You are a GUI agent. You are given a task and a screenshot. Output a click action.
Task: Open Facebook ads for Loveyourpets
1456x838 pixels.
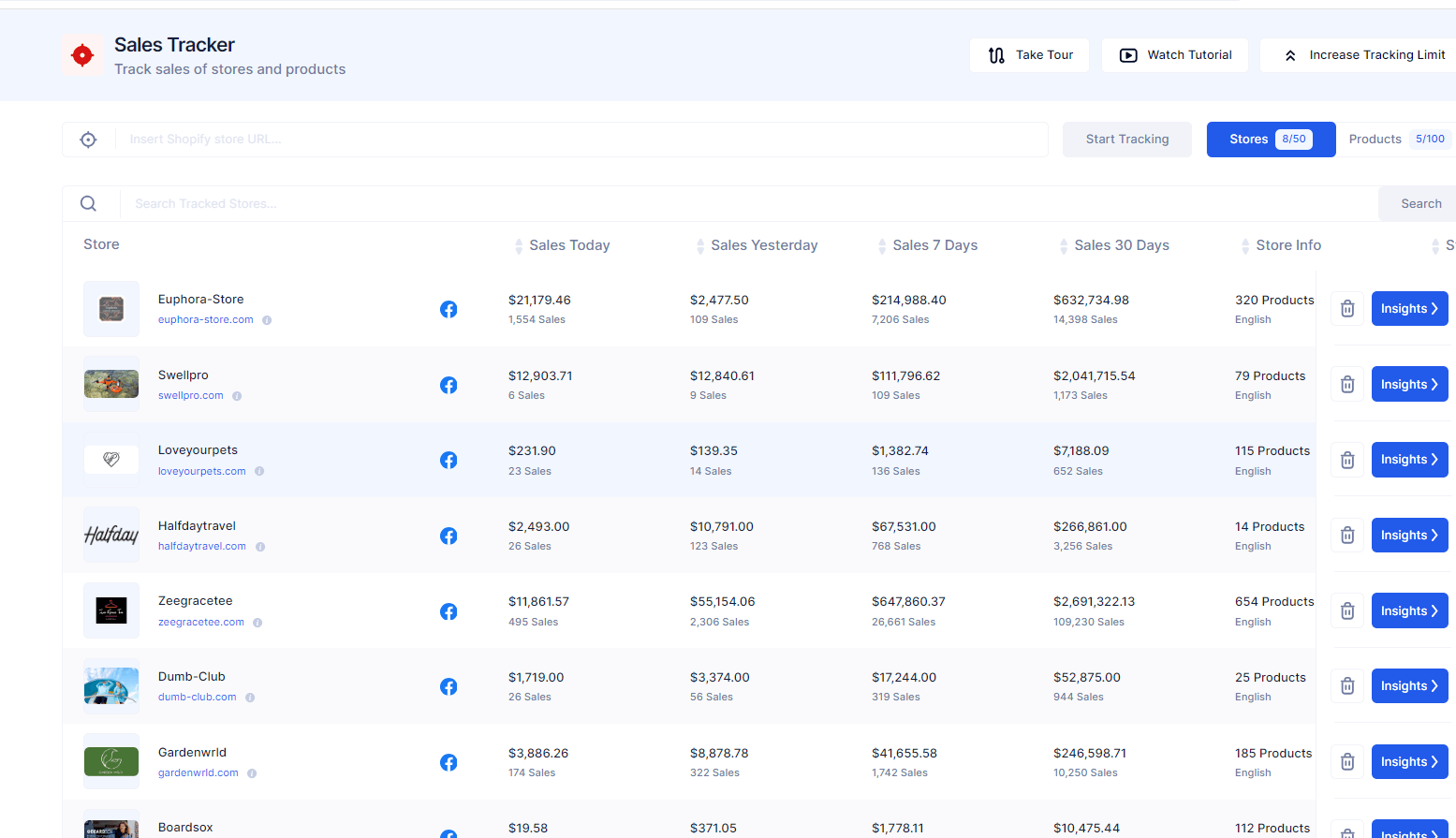449,460
